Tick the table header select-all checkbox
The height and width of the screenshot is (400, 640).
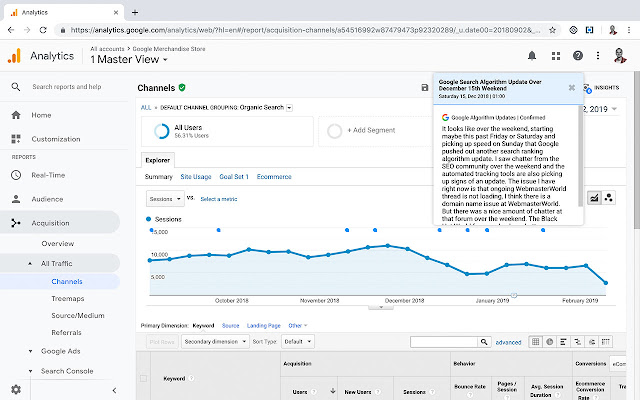[144, 379]
